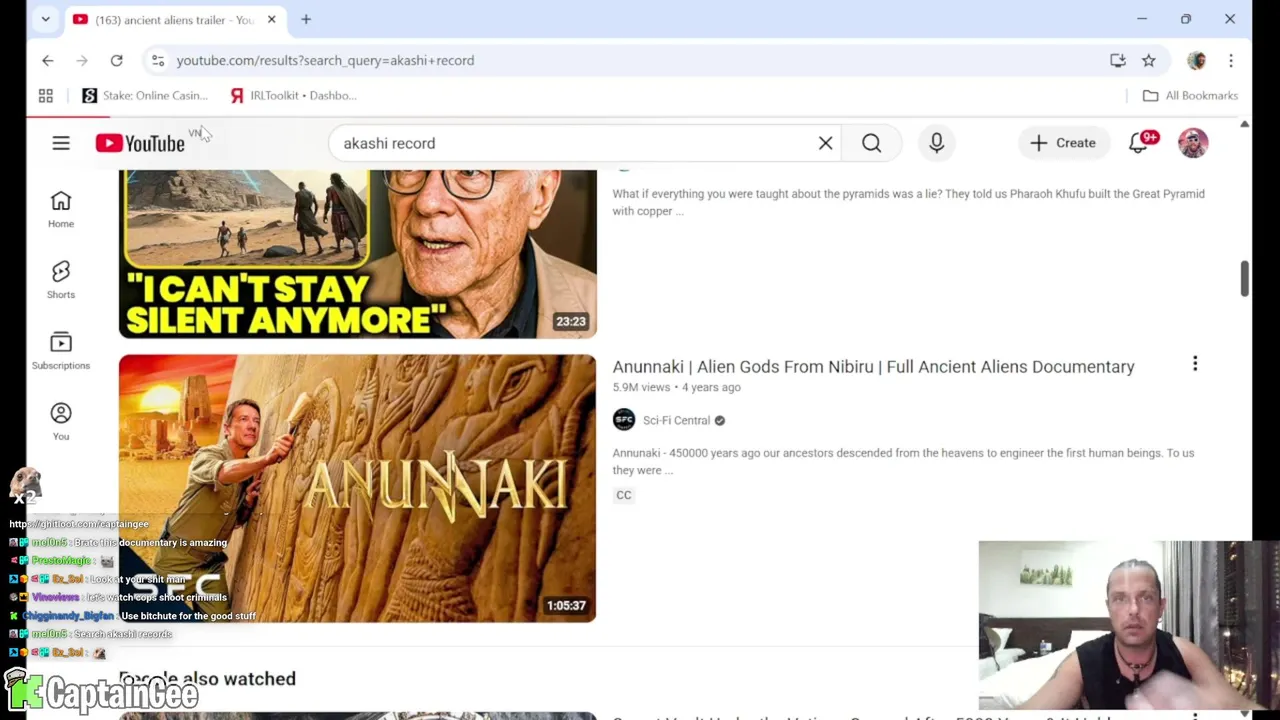
Task: Open the Chrome three-dot menu
Action: click(x=1231, y=60)
